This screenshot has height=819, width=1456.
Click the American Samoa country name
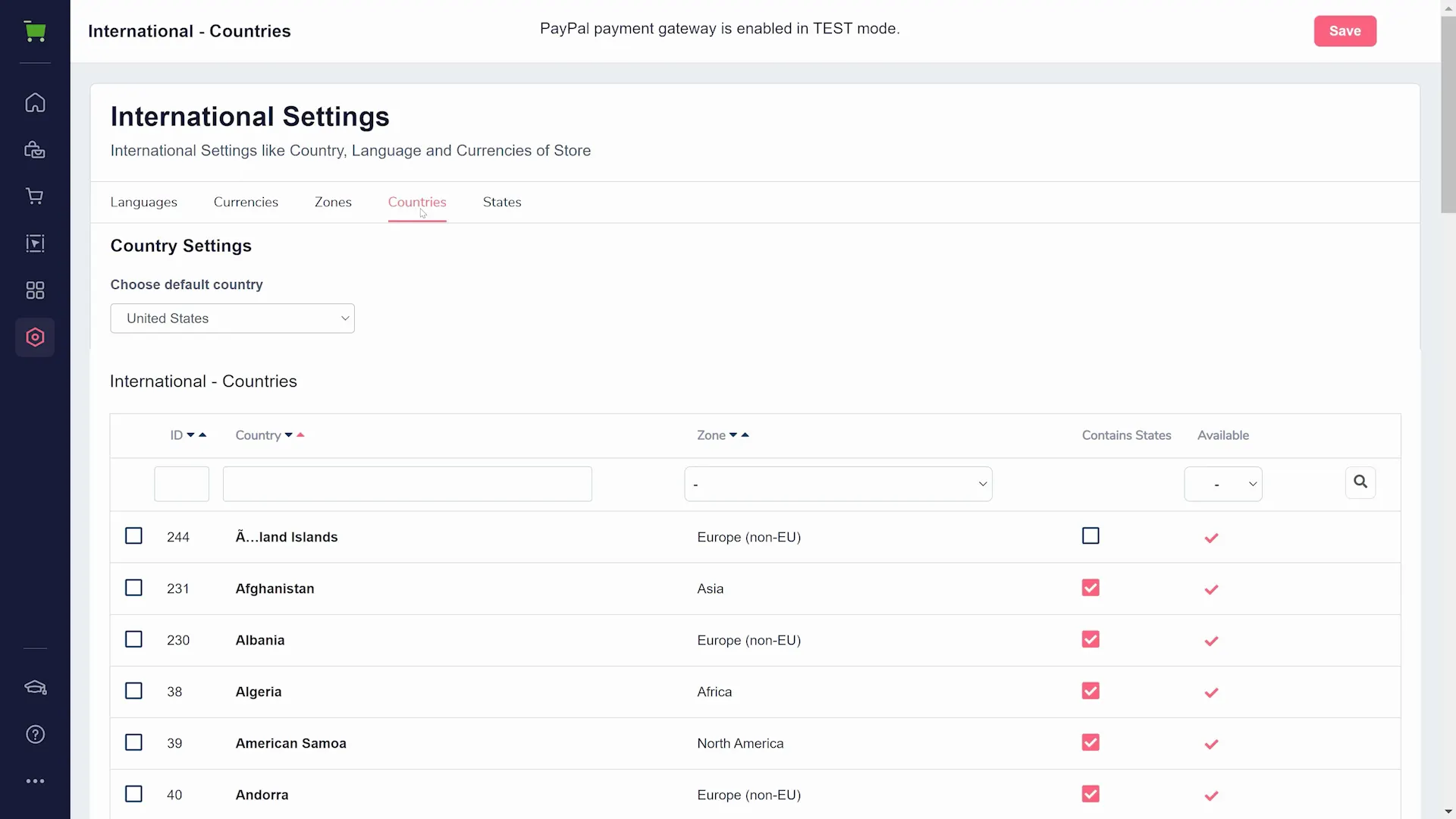[291, 743]
